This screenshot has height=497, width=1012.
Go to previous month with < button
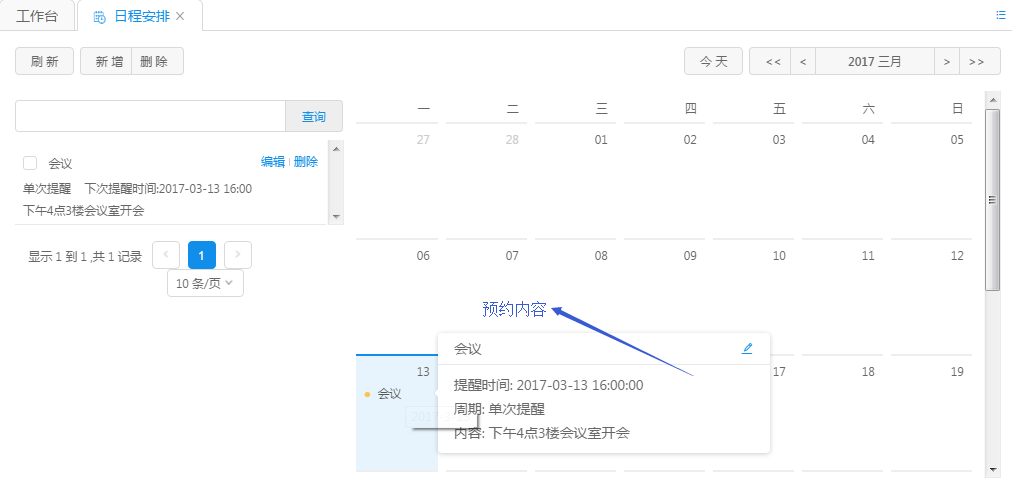[x=802, y=62]
